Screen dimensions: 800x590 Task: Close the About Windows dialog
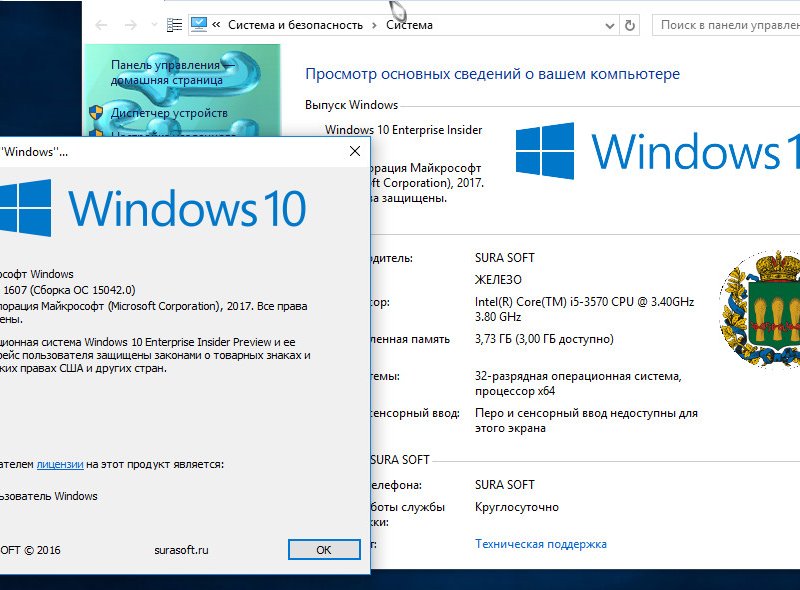[355, 151]
